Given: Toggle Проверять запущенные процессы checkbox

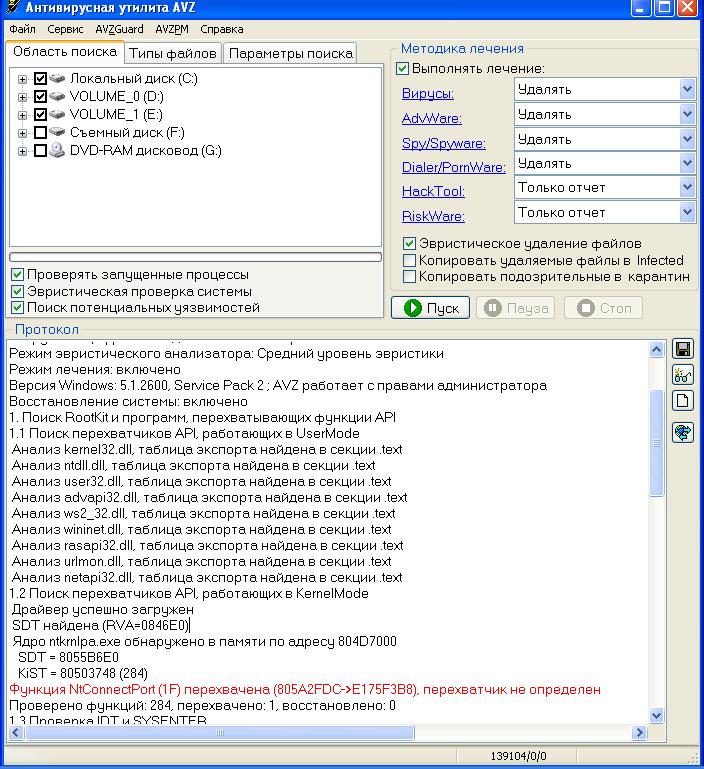Looking at the screenshot, I should pyautogui.click(x=17, y=275).
